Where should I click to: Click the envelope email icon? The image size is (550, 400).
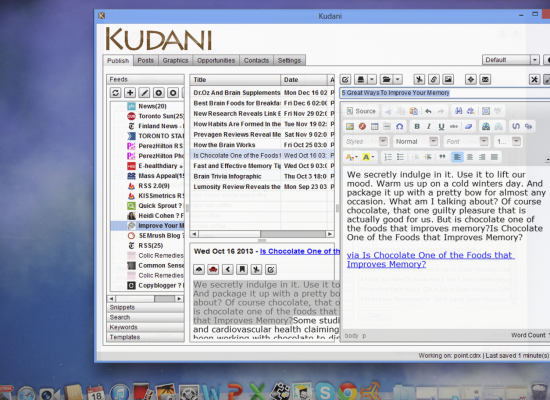coord(485,80)
